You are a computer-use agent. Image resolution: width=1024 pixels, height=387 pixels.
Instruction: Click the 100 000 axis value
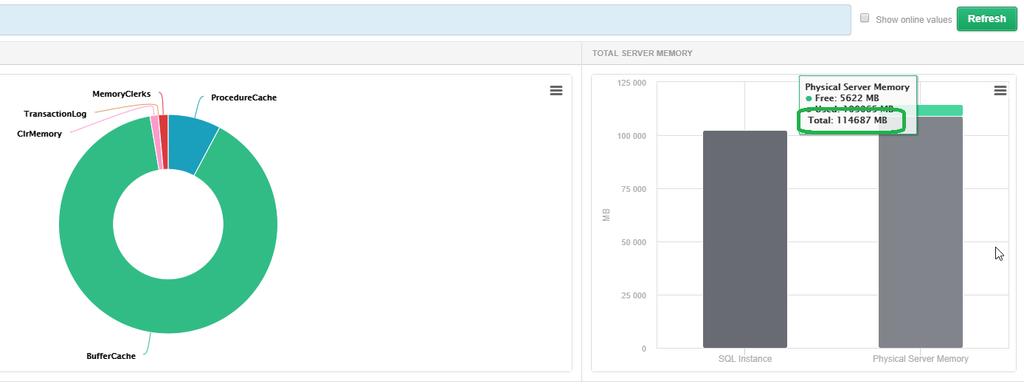coord(631,136)
